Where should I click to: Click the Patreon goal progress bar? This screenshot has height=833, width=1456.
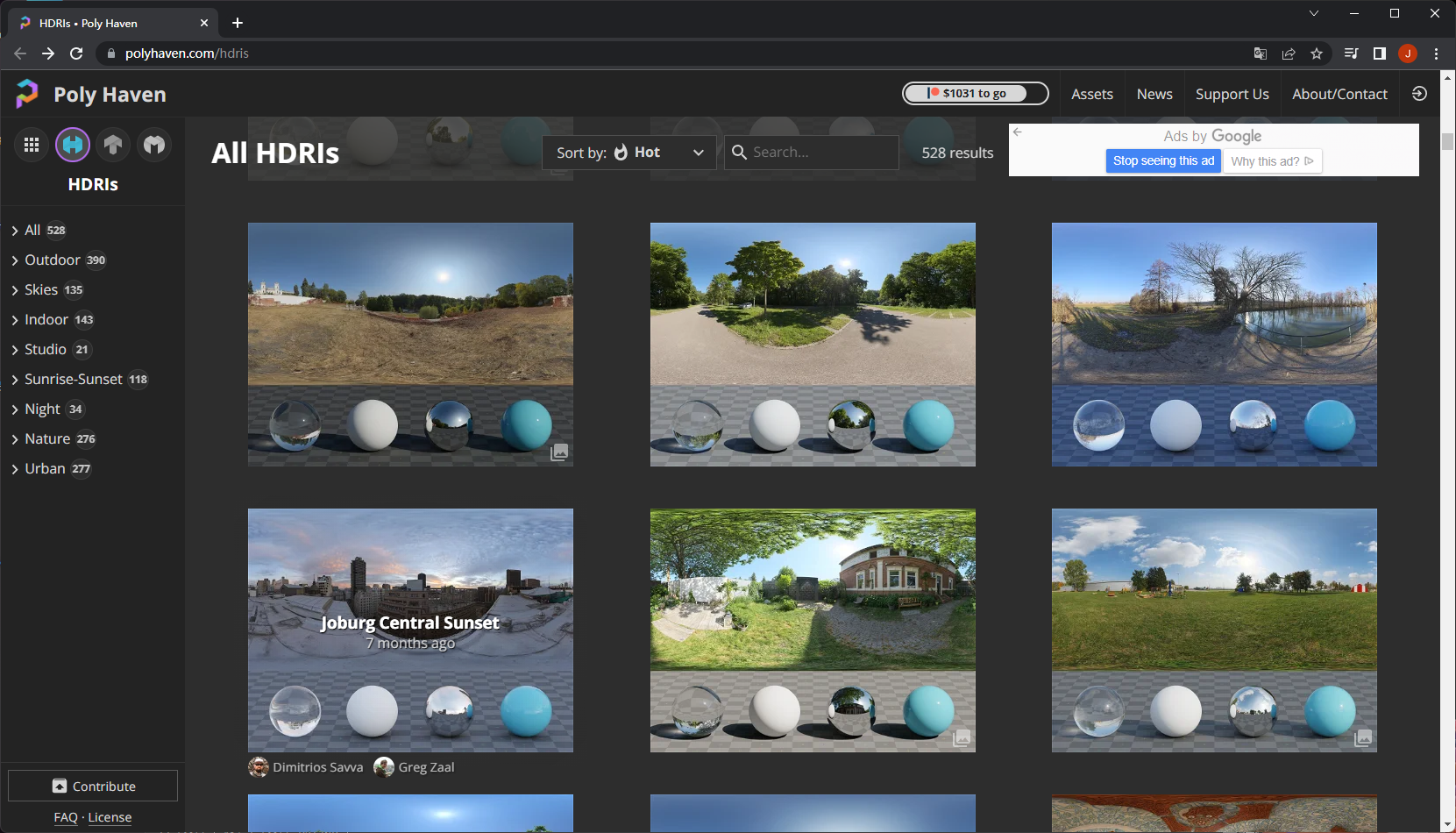(976, 93)
